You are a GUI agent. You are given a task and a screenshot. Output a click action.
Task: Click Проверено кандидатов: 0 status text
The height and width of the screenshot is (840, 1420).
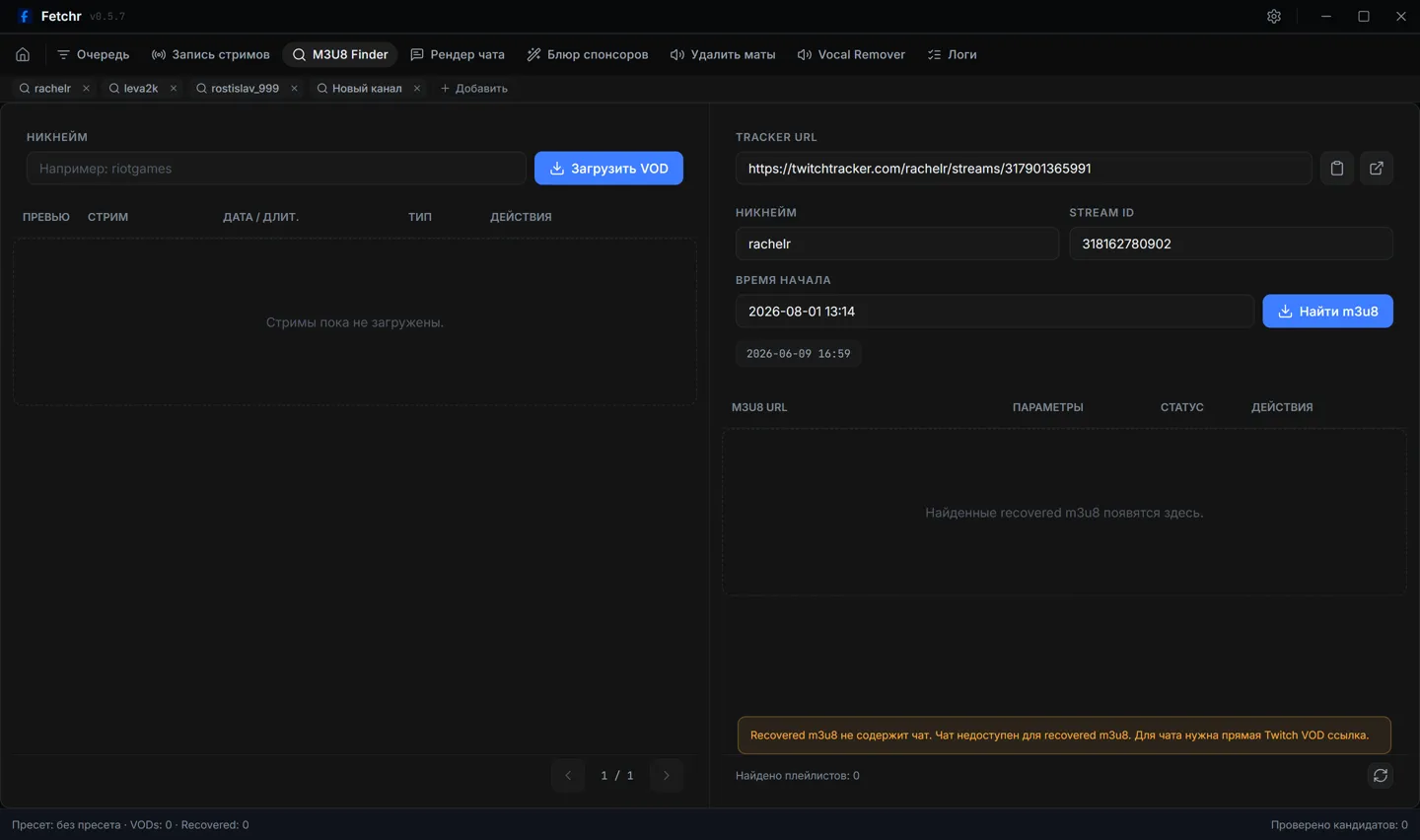pos(1339,825)
